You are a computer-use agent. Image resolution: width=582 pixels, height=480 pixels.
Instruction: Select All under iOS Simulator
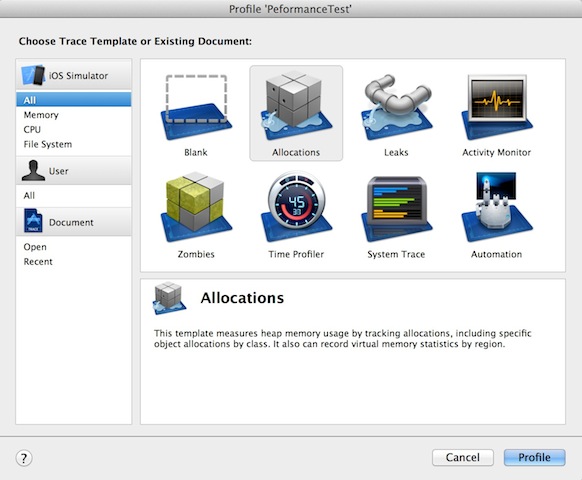[74, 100]
